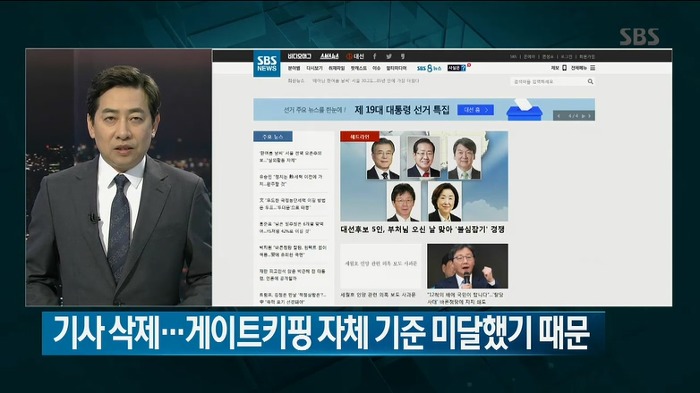Click the SBS link in the upper right utility bar
The height and width of the screenshot is (393, 700).
[513, 57]
